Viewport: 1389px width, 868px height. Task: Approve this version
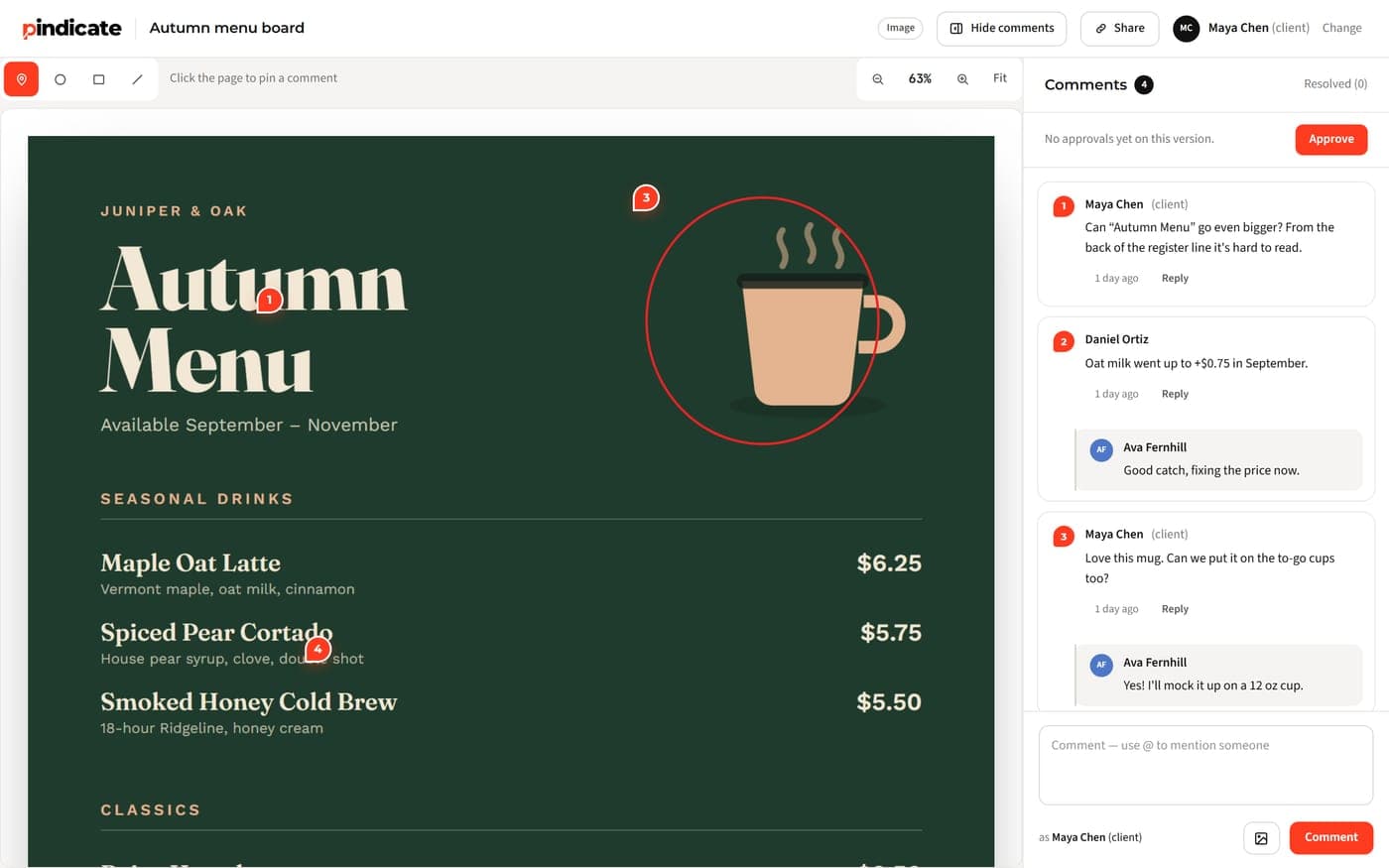[1330, 139]
